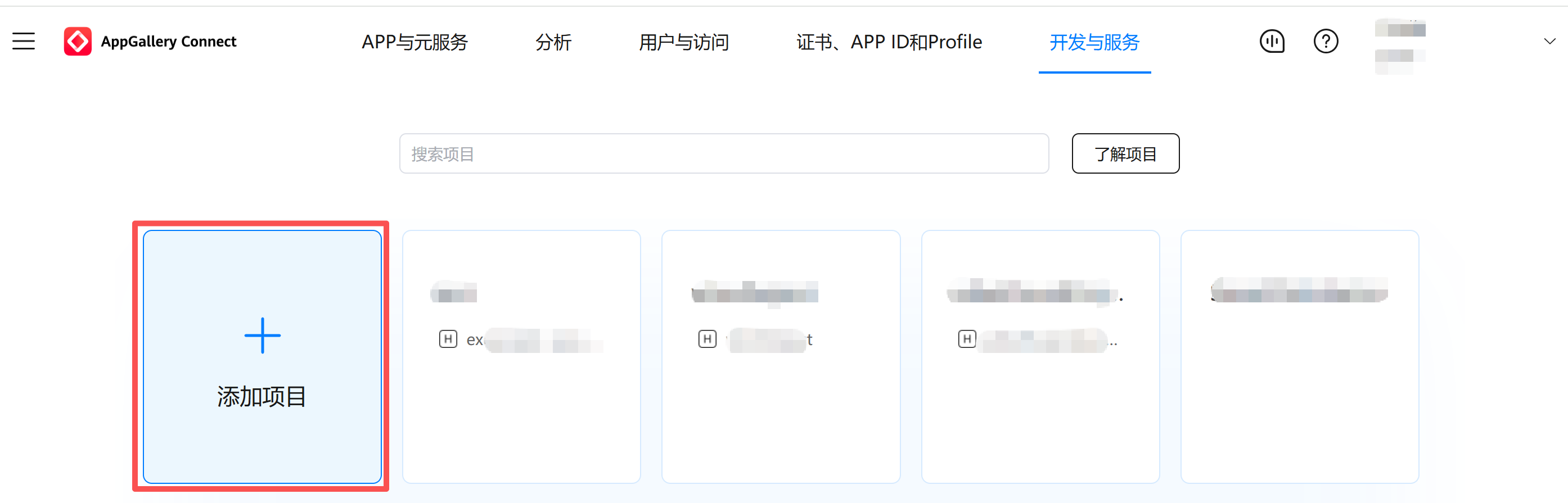
Task: Open 证书、APP ID和Profile tab
Action: click(x=889, y=42)
